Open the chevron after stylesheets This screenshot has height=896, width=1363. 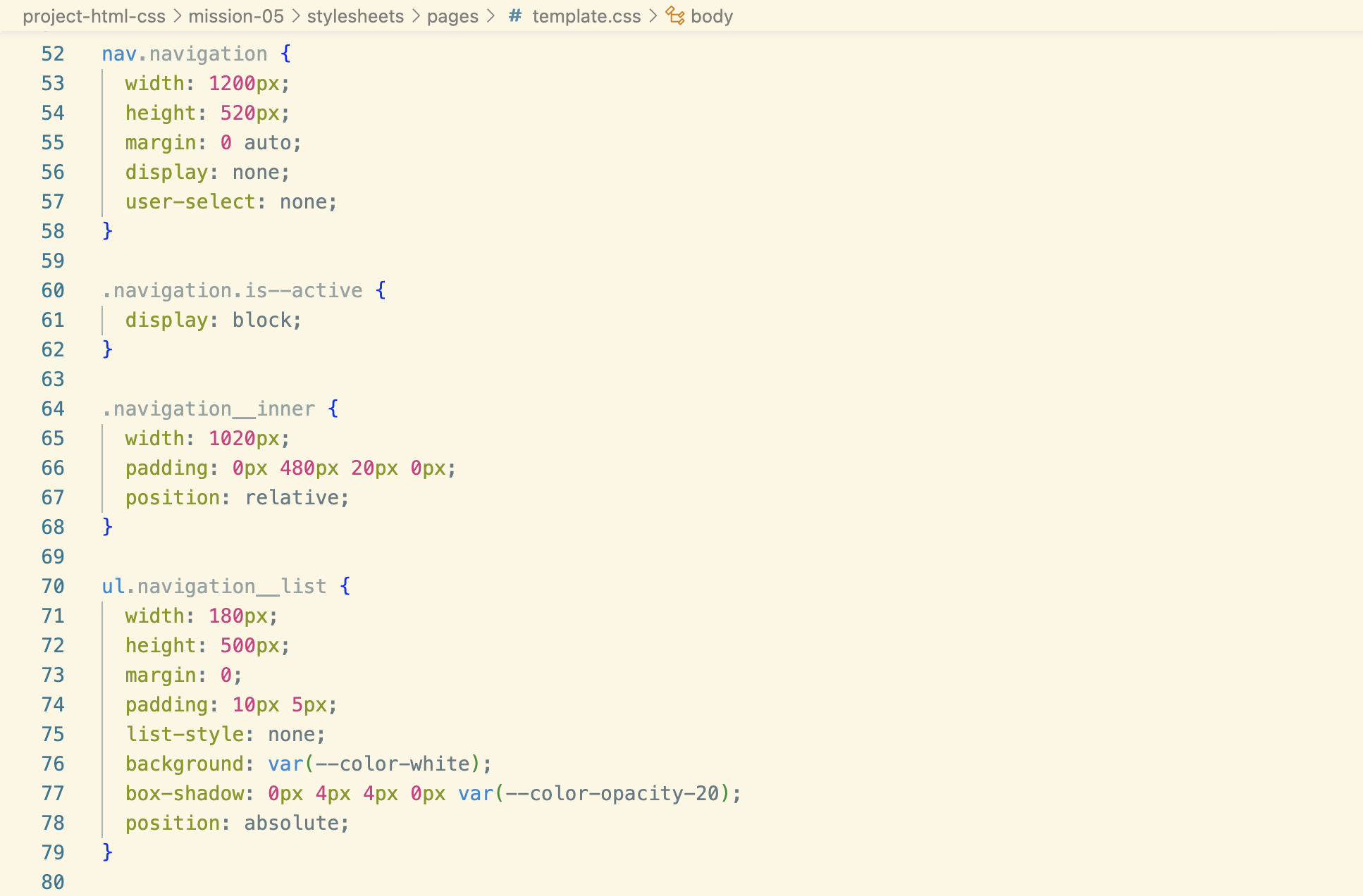click(x=416, y=15)
